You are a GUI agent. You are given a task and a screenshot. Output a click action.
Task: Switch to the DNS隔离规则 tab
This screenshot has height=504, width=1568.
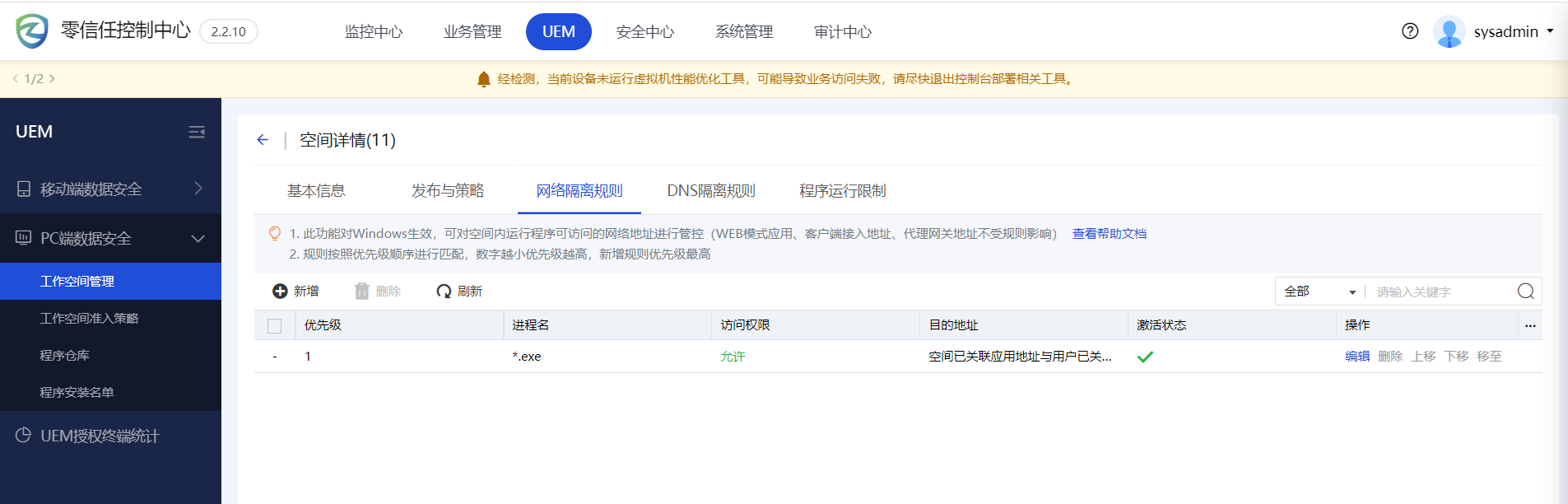tap(711, 191)
